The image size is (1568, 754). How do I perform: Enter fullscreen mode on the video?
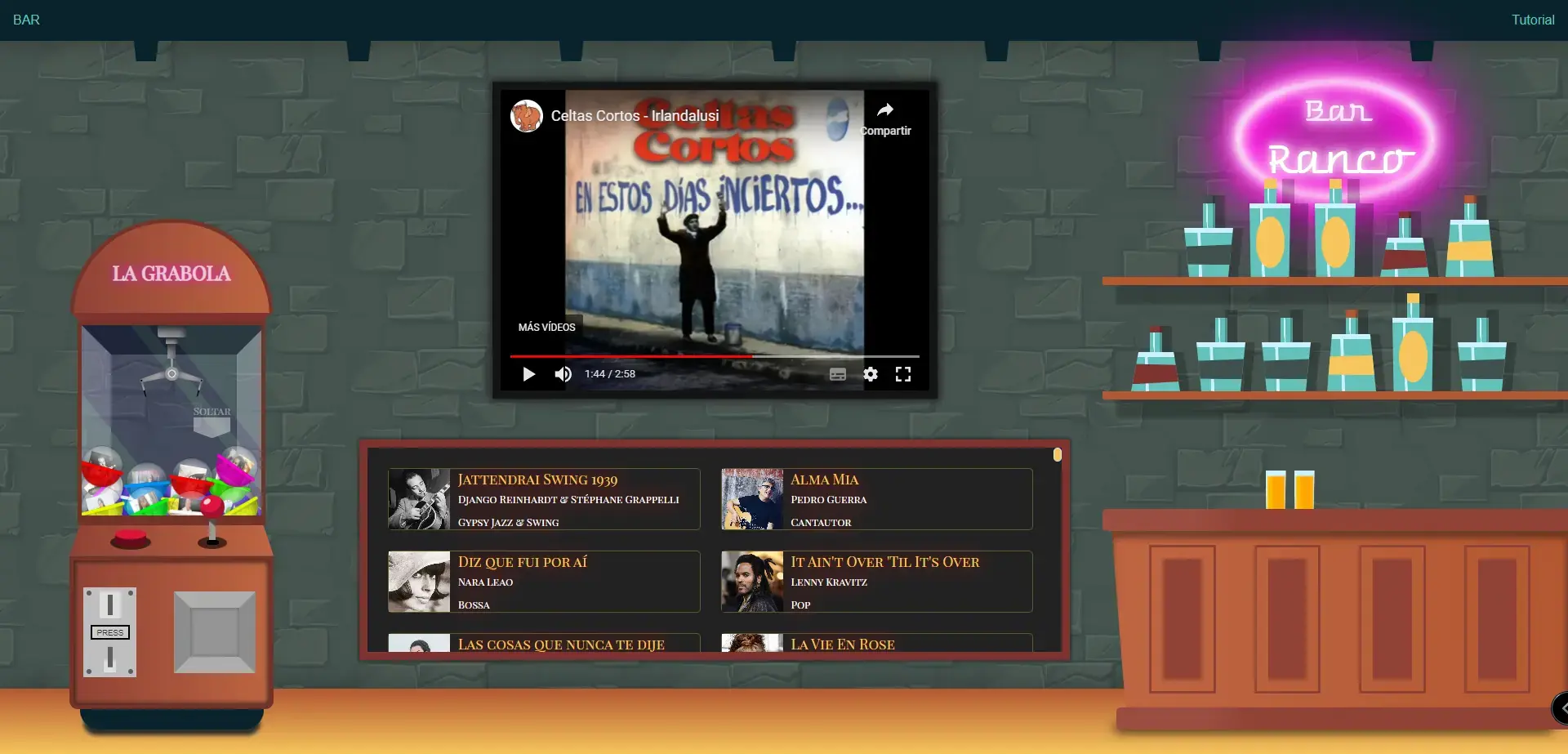[902, 374]
